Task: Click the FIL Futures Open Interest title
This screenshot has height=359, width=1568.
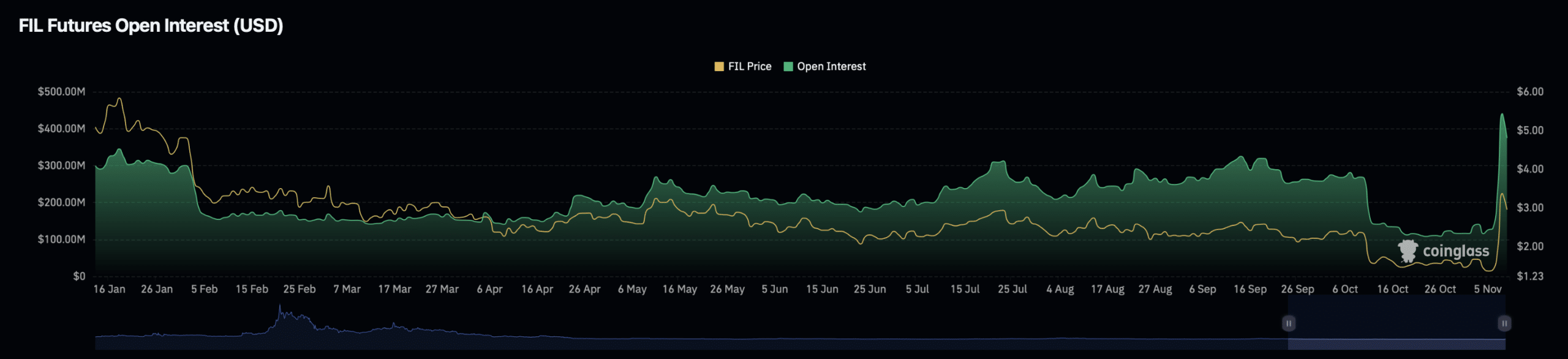Action: (151, 26)
